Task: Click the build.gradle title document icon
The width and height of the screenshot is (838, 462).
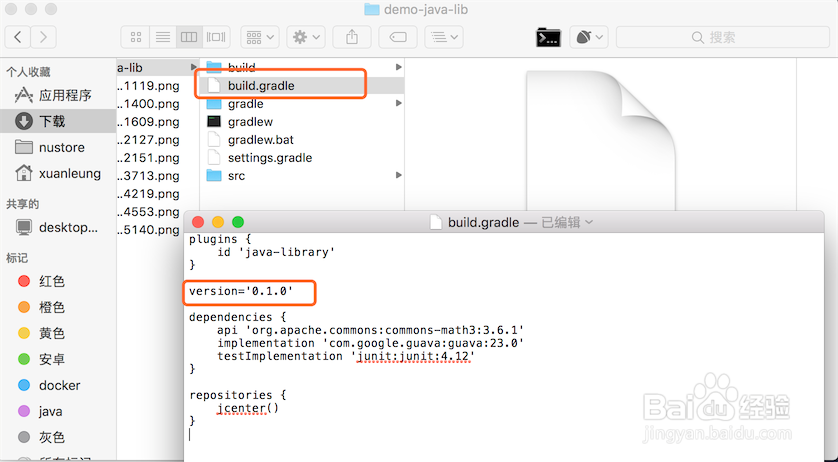Action: coord(436,222)
